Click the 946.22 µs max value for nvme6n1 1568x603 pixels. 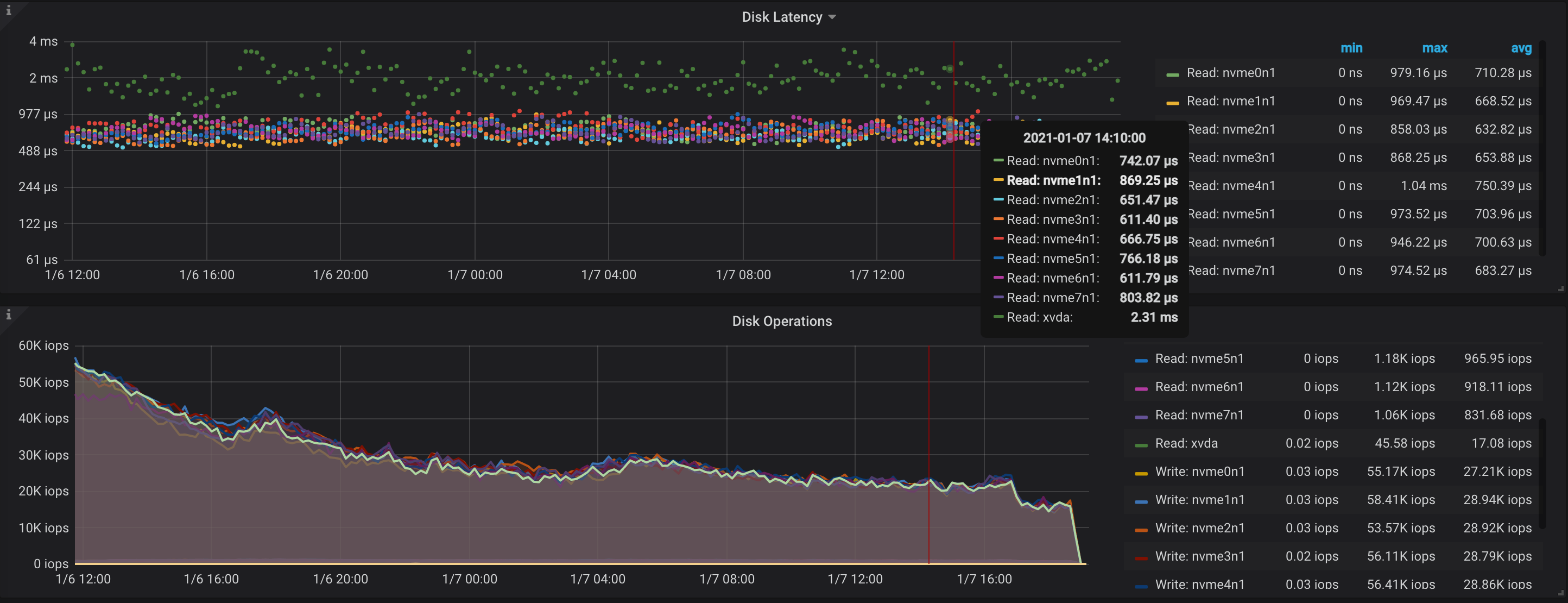click(x=1418, y=242)
